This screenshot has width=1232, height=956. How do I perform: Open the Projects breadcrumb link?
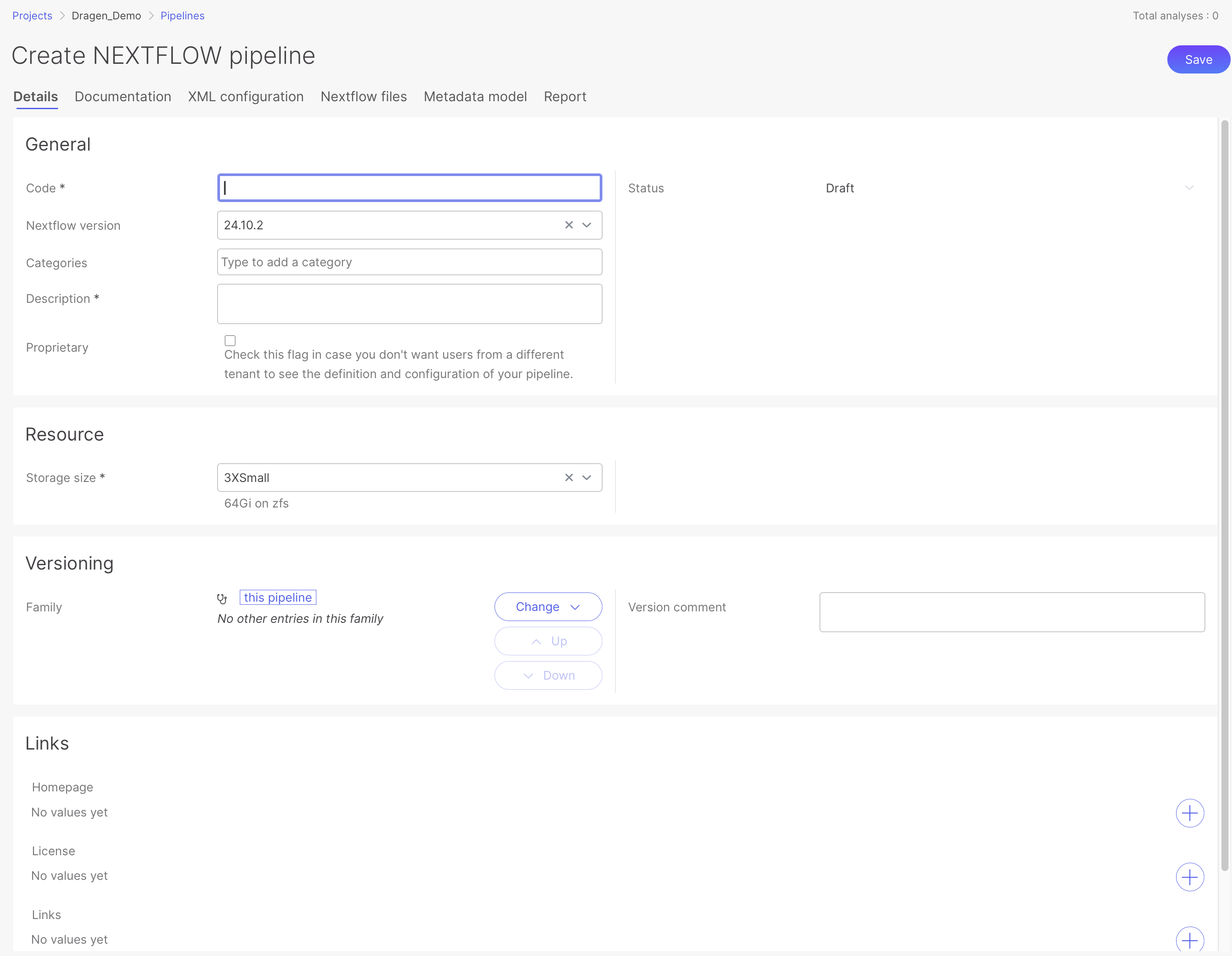[32, 16]
